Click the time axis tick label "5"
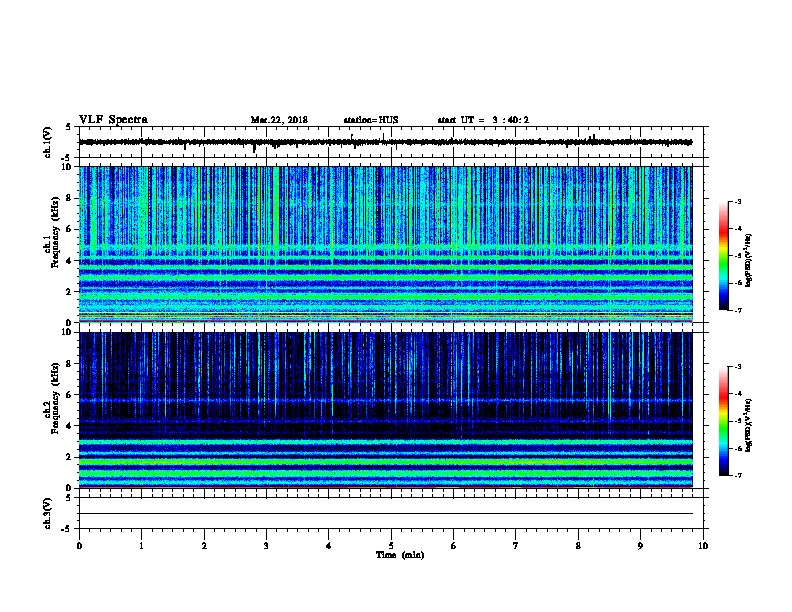Image resolution: width=792 pixels, height=612 pixels. point(391,545)
